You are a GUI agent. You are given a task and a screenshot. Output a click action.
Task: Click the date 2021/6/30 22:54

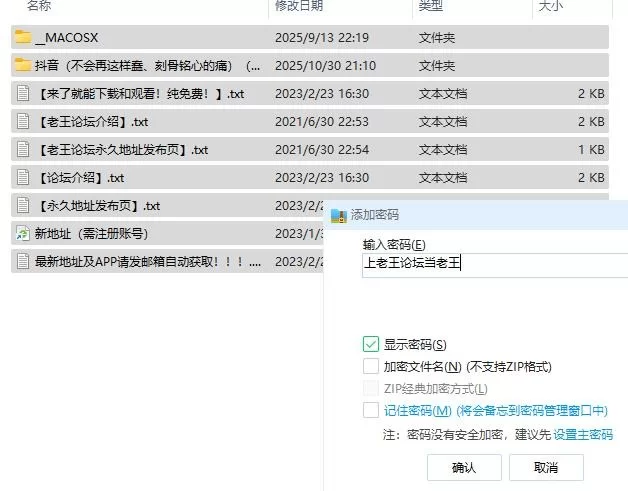tap(322, 150)
